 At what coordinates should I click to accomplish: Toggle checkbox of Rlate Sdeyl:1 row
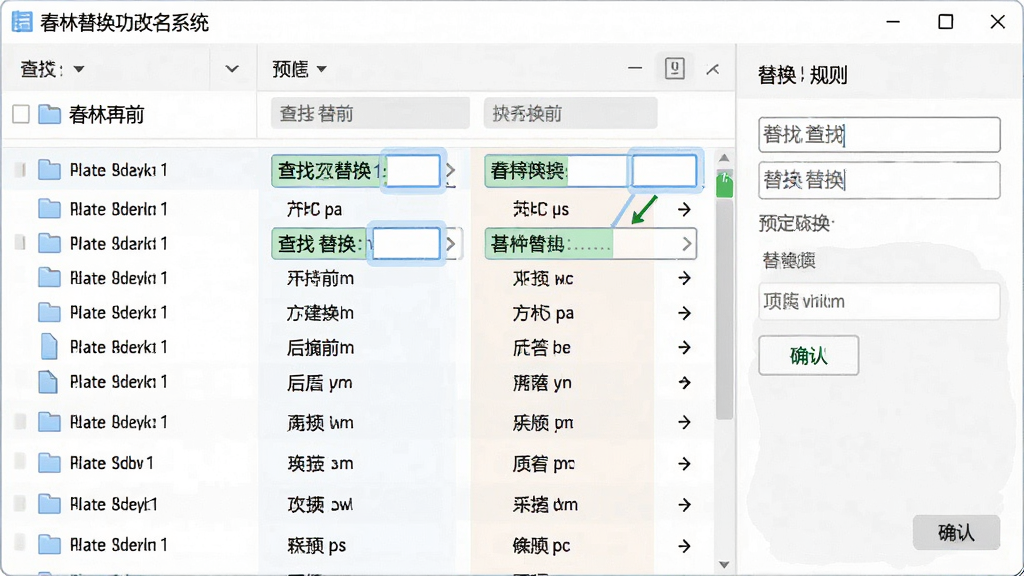click(x=20, y=504)
